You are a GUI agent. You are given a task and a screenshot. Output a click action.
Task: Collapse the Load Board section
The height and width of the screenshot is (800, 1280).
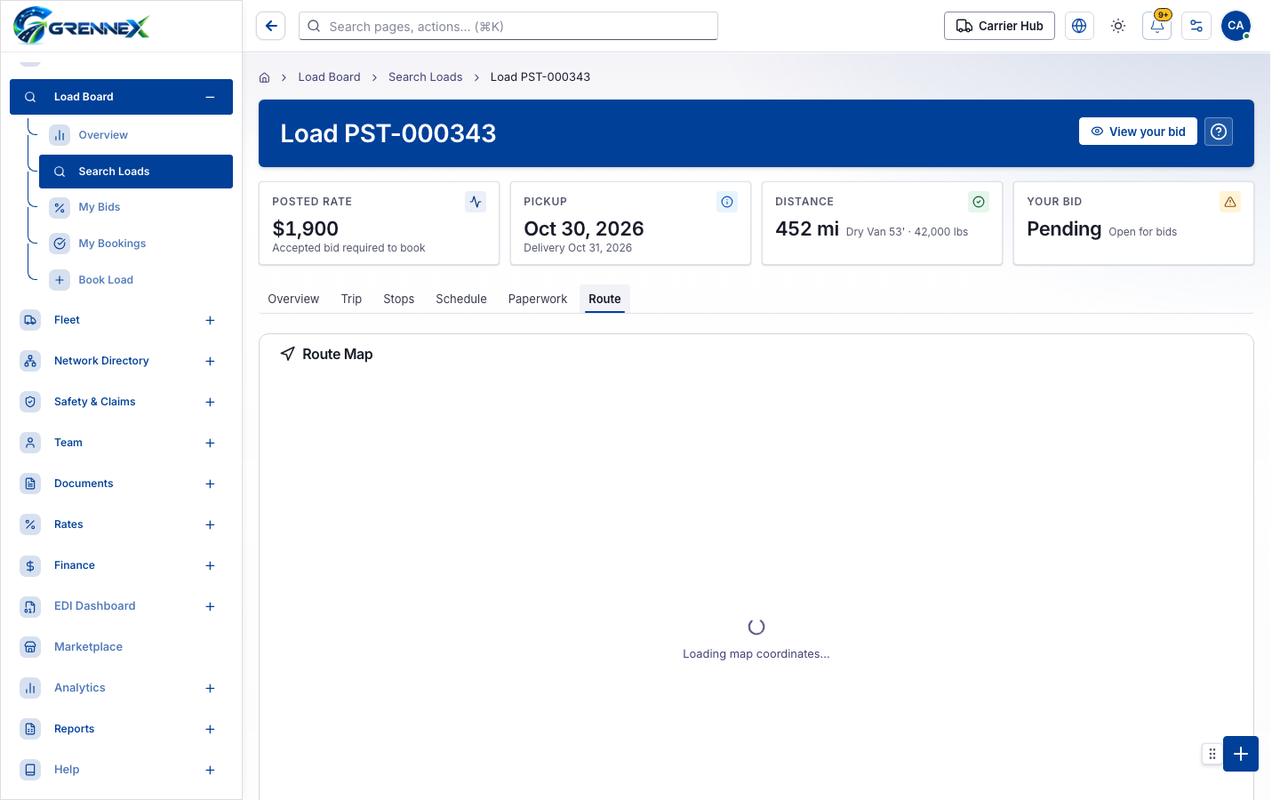210,97
